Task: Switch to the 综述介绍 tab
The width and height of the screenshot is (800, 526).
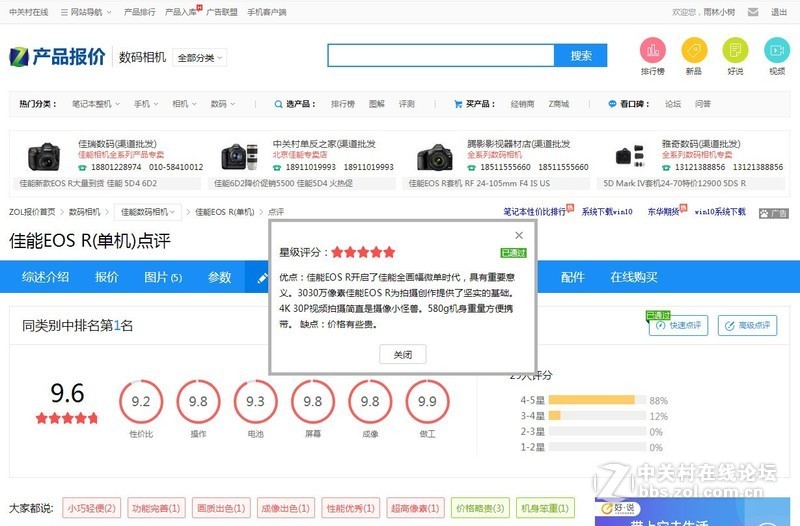Action: pos(45,277)
